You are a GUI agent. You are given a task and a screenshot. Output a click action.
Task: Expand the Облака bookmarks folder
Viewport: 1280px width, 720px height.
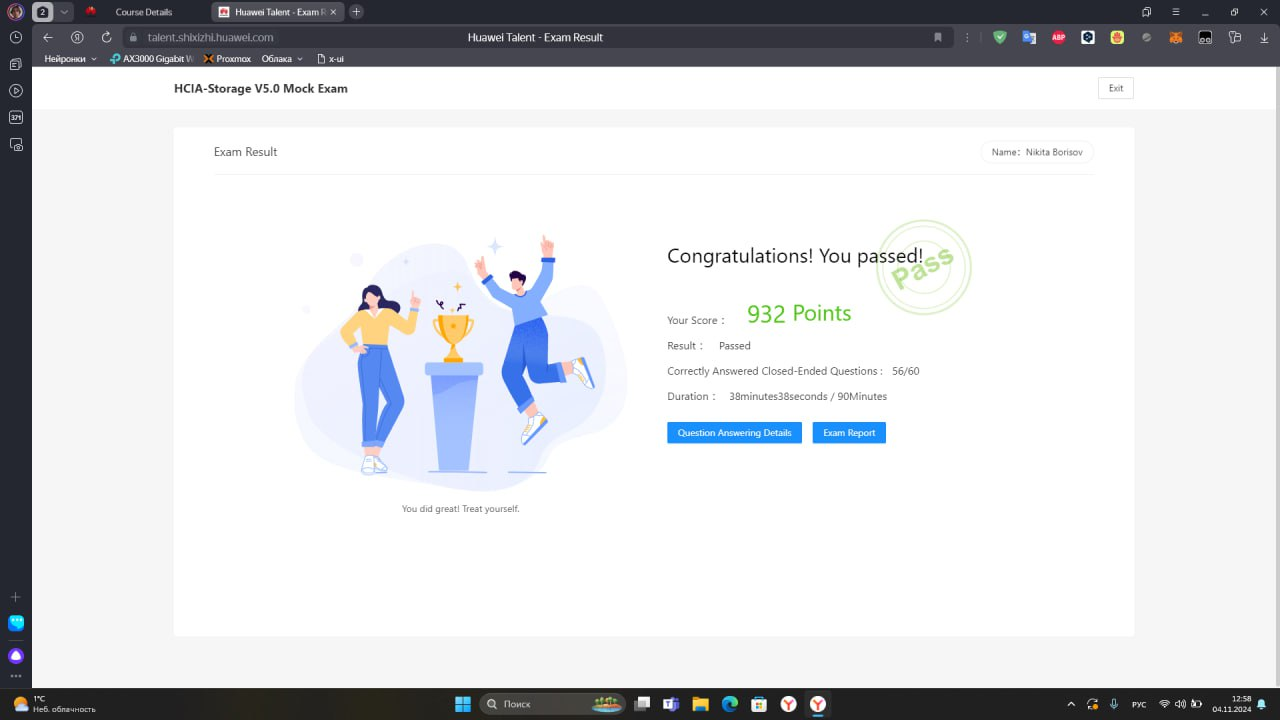tap(282, 59)
